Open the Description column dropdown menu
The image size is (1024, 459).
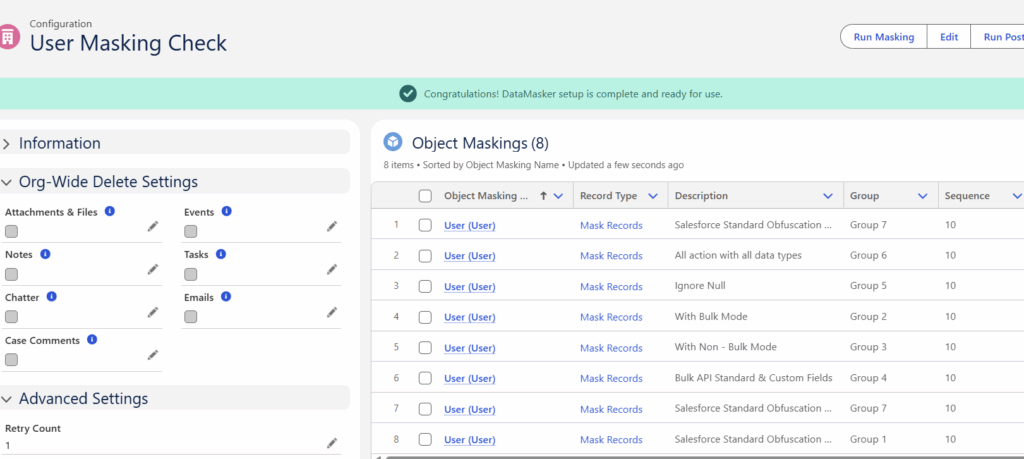828,196
